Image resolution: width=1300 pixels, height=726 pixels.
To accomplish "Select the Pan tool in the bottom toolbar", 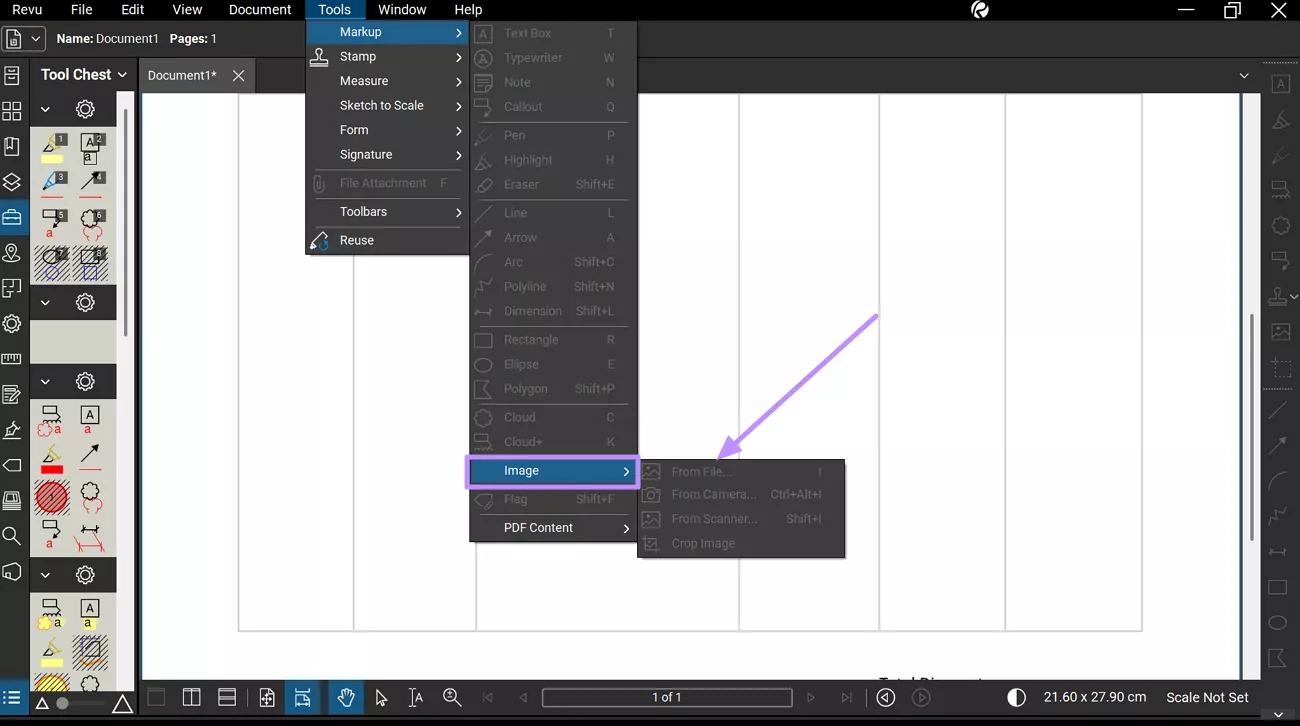I will pyautogui.click(x=345, y=697).
